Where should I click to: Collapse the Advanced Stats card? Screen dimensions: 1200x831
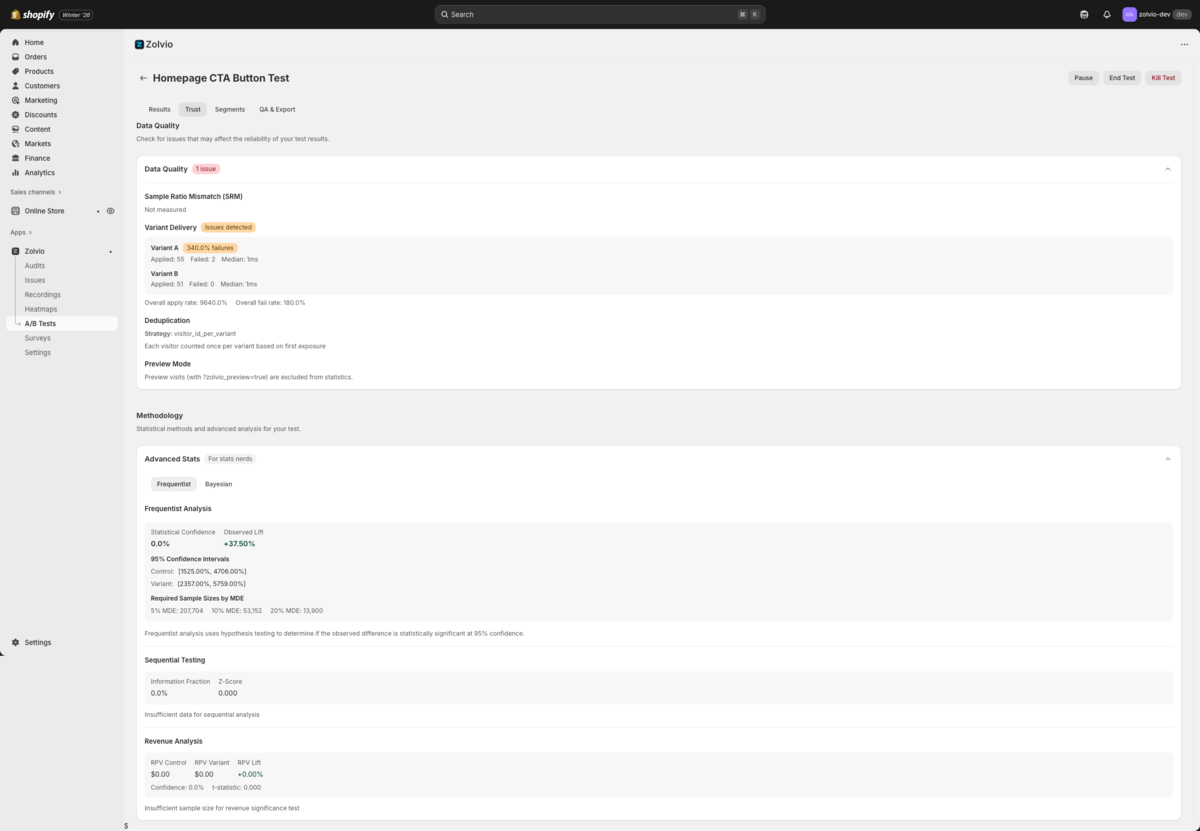click(1167, 459)
